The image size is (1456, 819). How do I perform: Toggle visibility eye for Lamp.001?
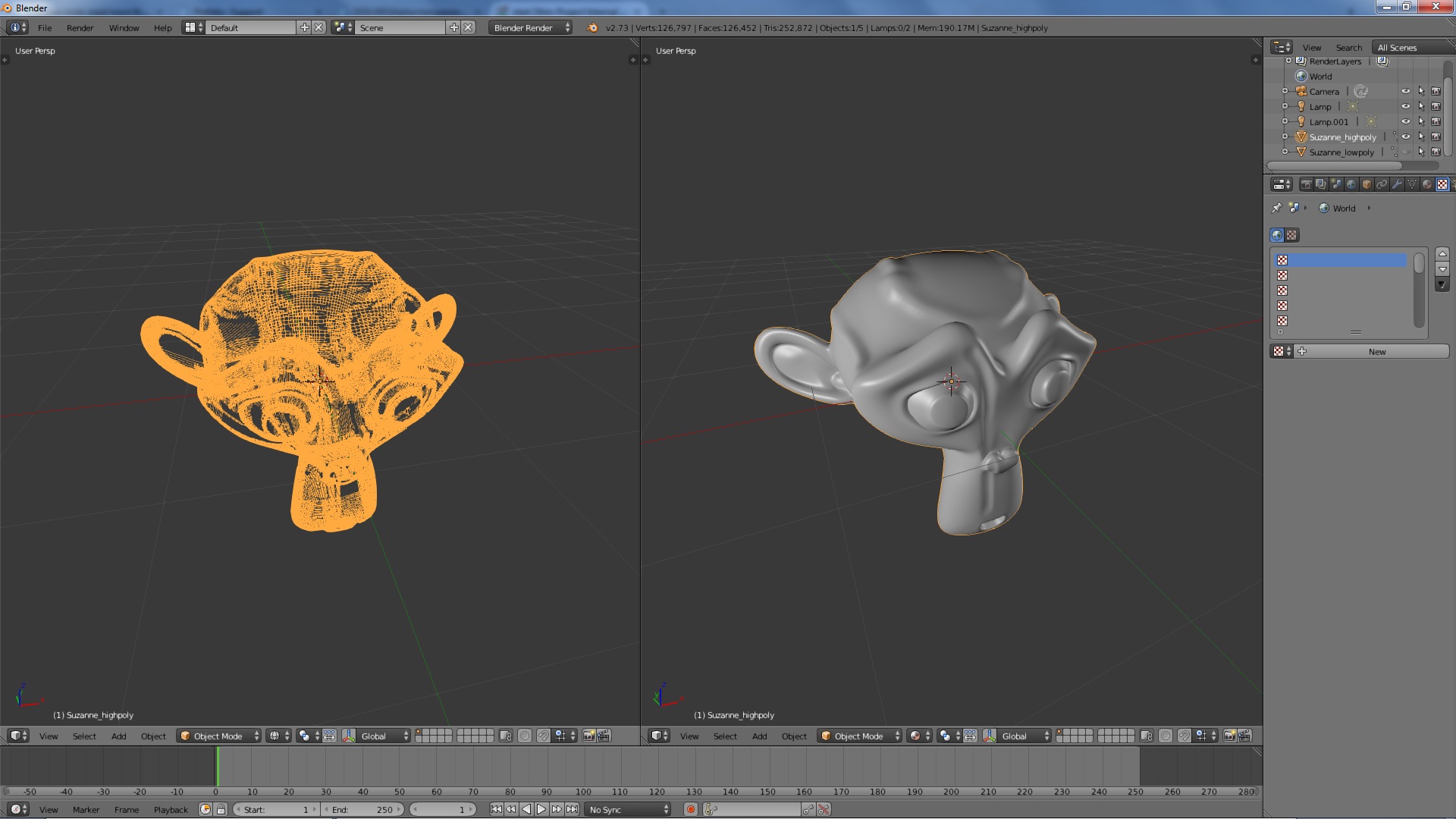(x=1406, y=121)
